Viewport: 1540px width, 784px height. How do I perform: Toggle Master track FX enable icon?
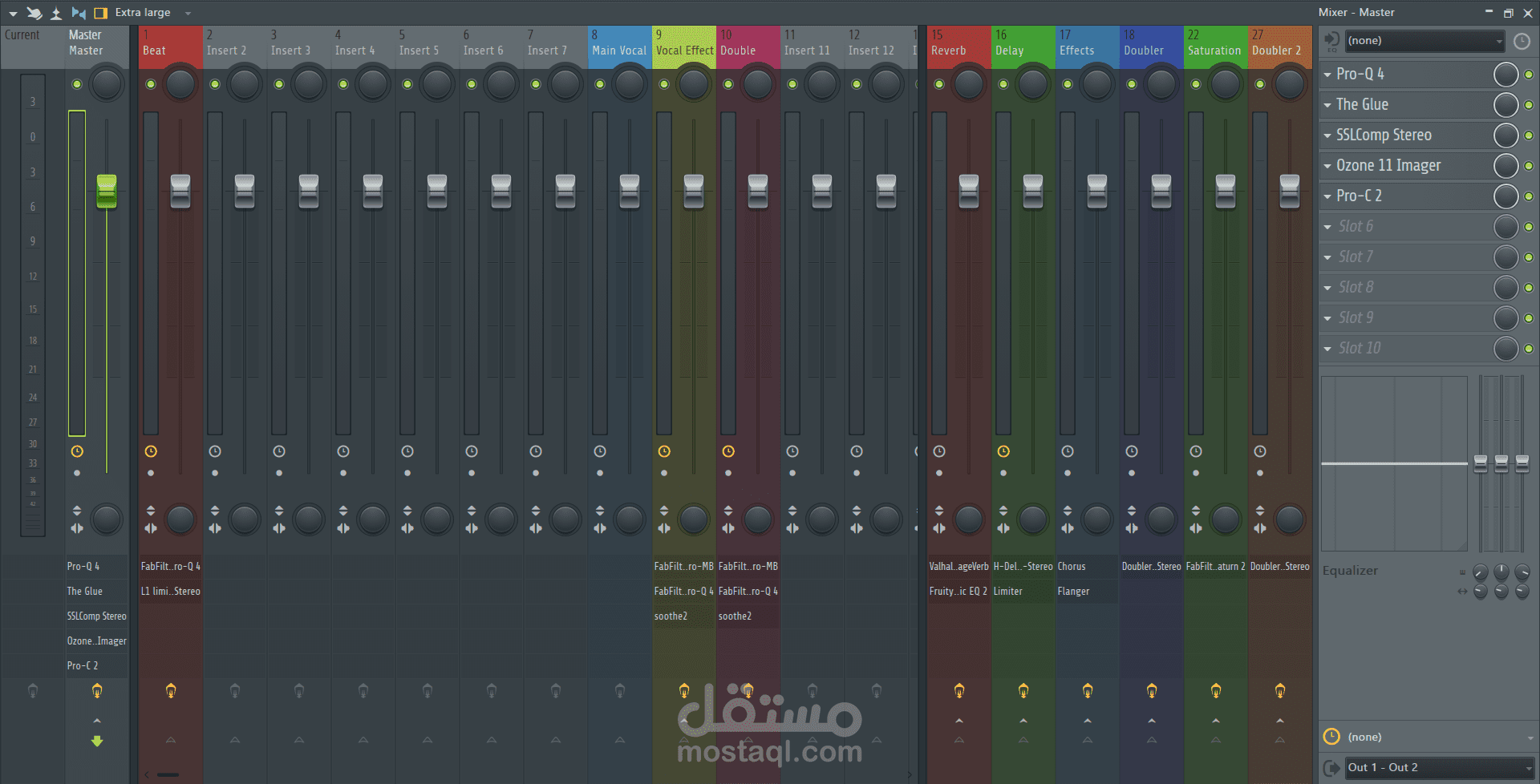pos(97,691)
